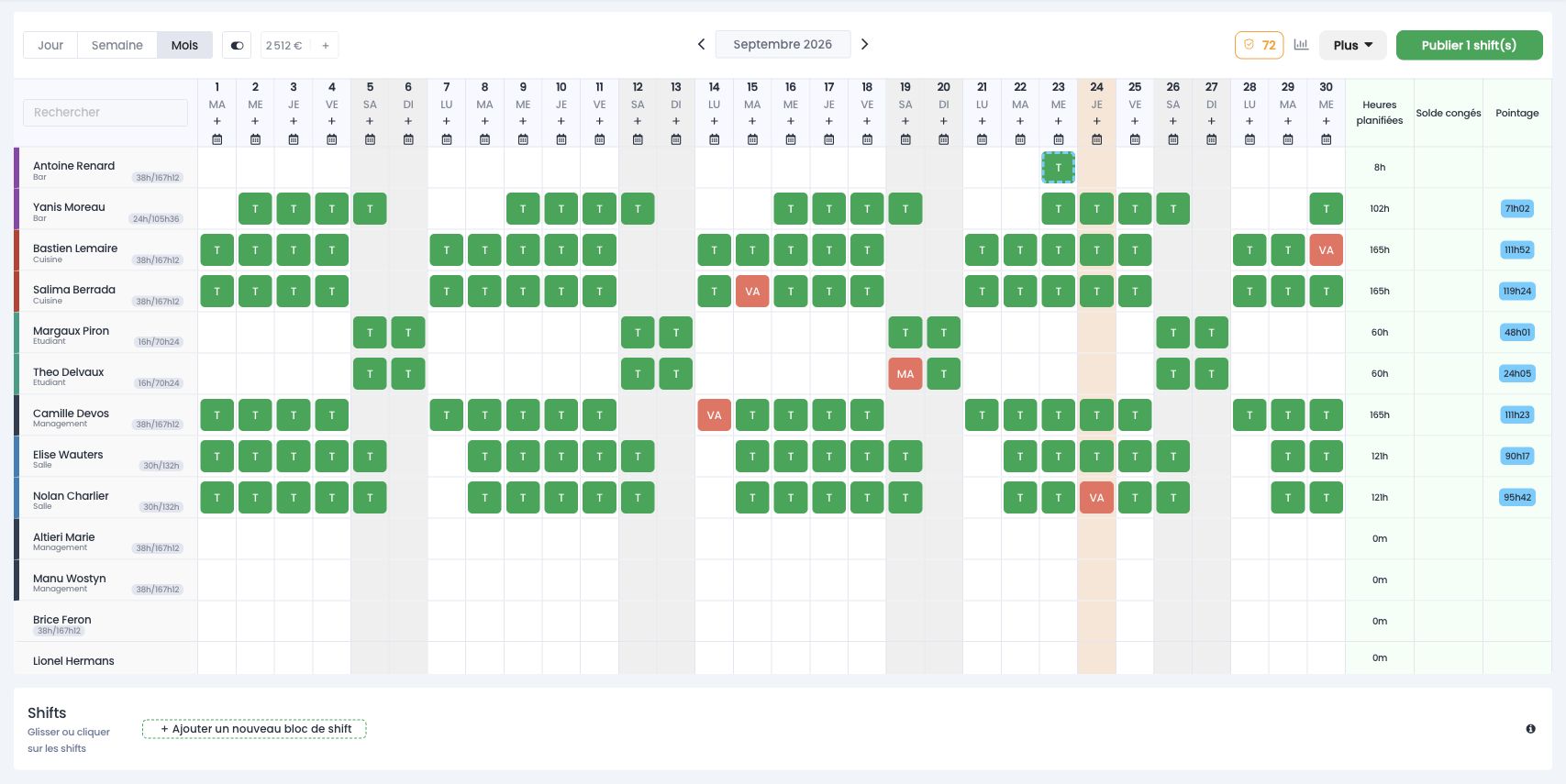
Task: Open Bastien Lemaire's VA shift on the 30th
Action: [1326, 250]
